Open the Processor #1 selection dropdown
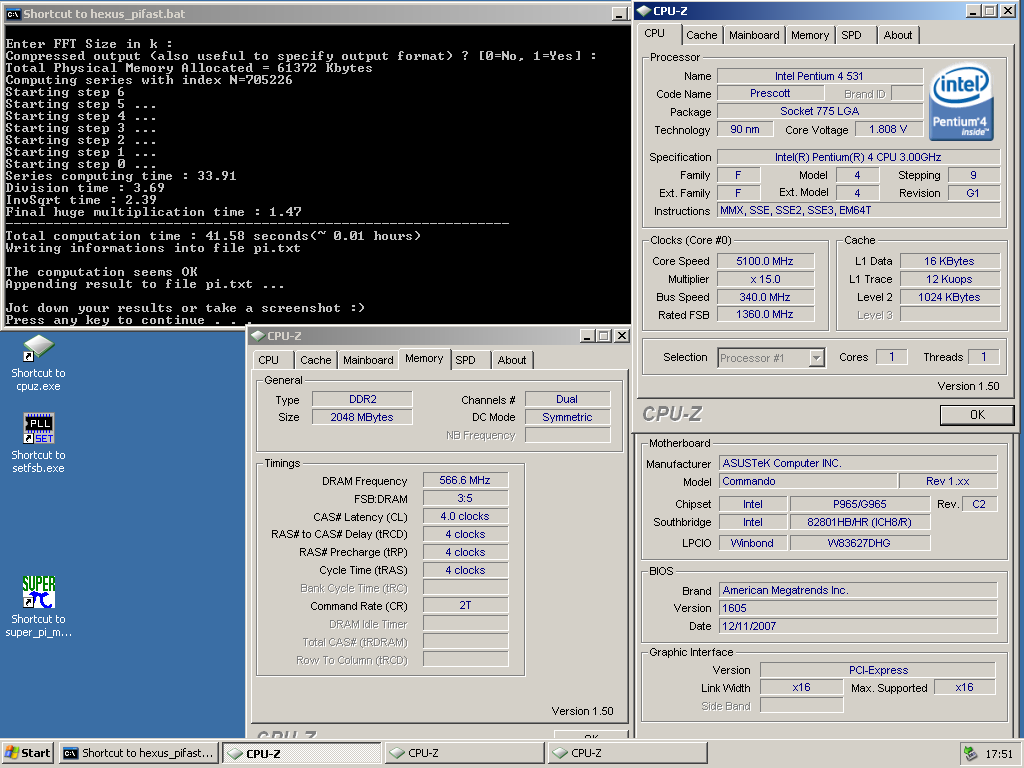Viewport: 1024px width, 768px height. click(x=816, y=358)
